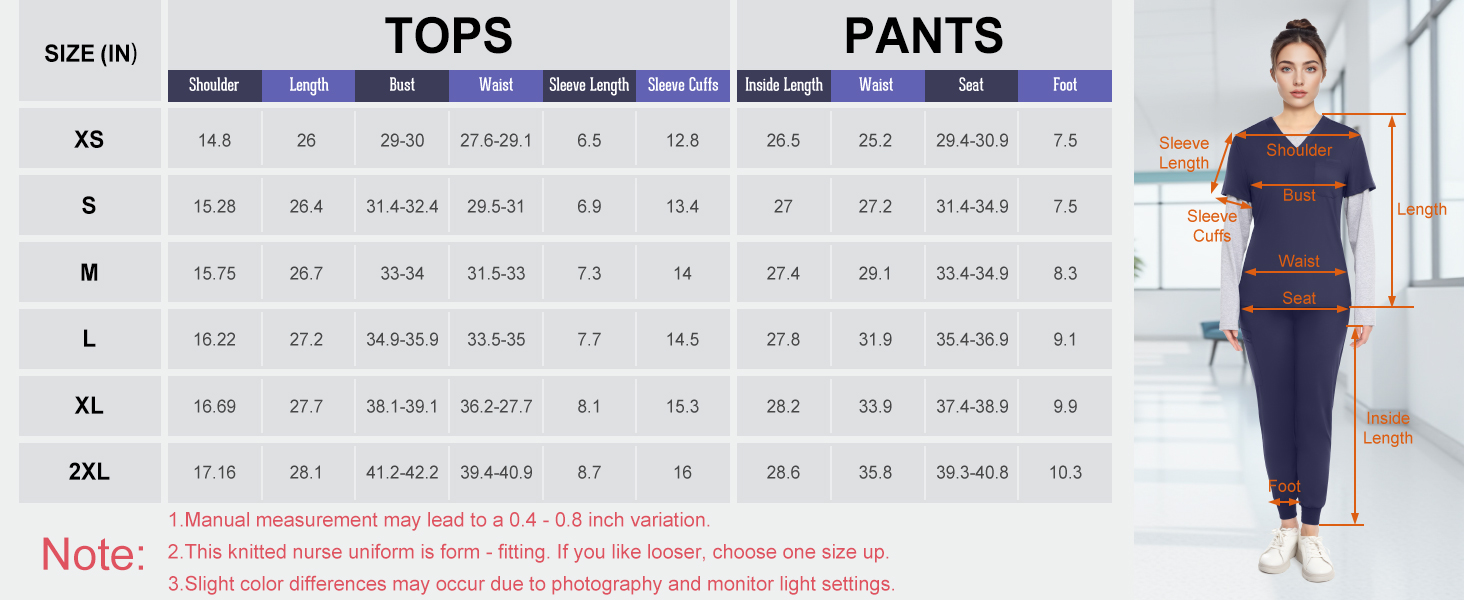Select the Sleeve Length column header
Screen dimensions: 1464x600
point(589,85)
